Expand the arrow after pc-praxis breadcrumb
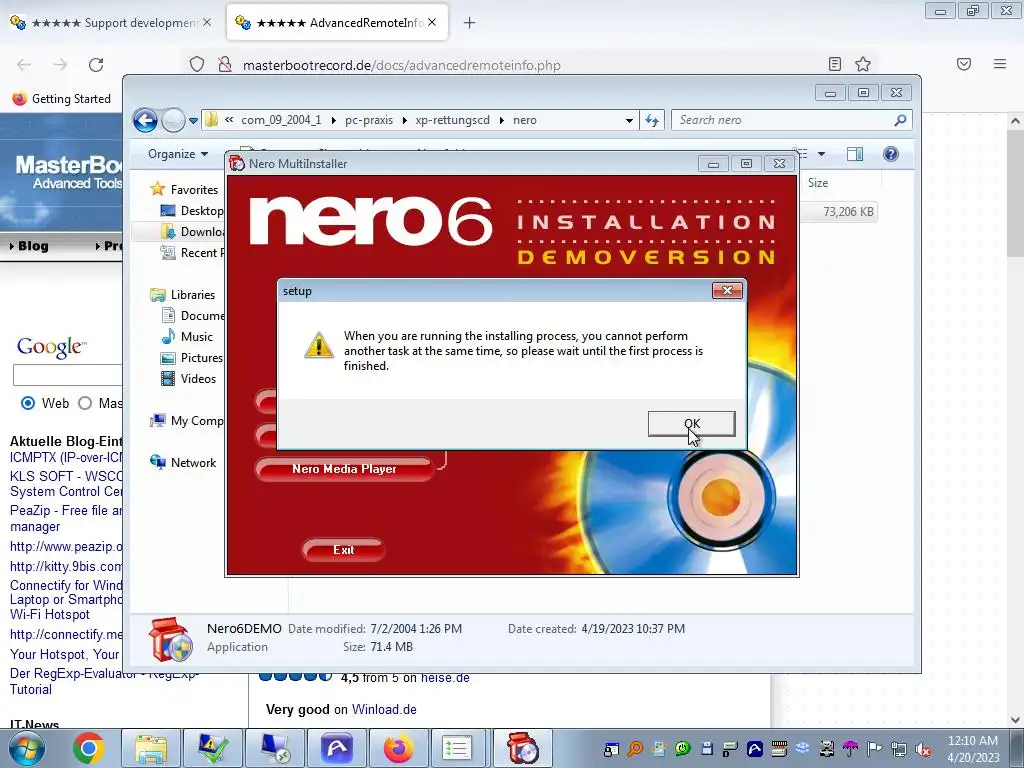 pyautogui.click(x=405, y=120)
